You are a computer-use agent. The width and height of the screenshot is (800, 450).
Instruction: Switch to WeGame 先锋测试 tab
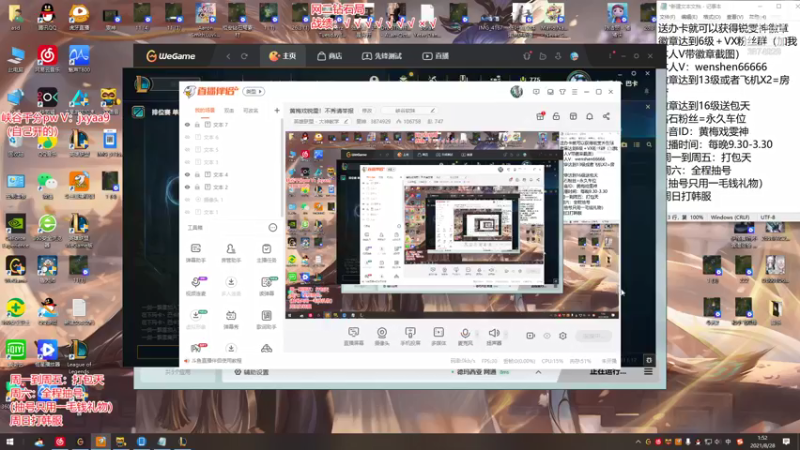tap(382, 56)
